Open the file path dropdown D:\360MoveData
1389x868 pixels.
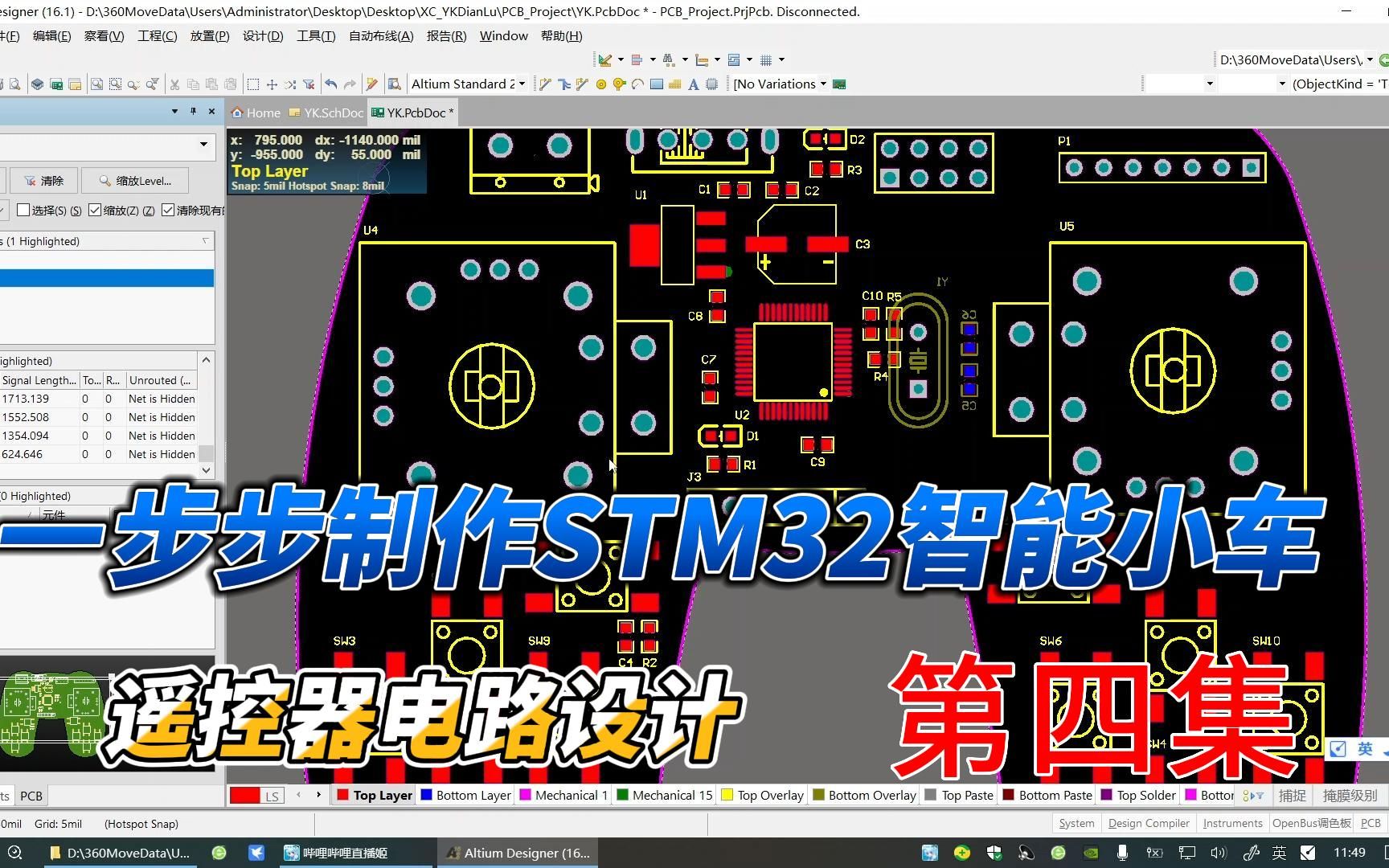[x=1370, y=59]
